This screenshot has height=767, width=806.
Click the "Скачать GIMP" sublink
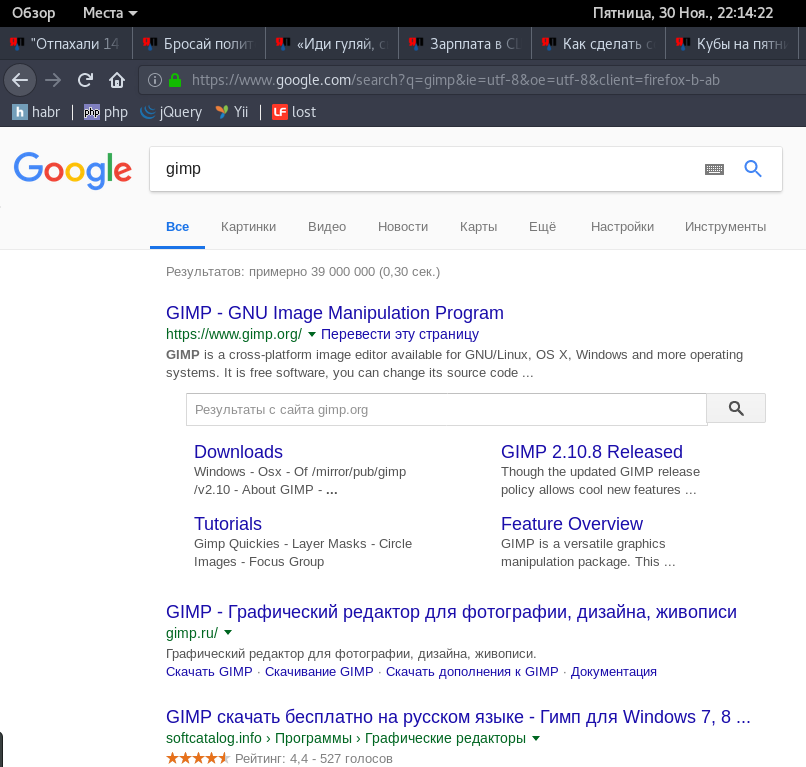pos(209,671)
